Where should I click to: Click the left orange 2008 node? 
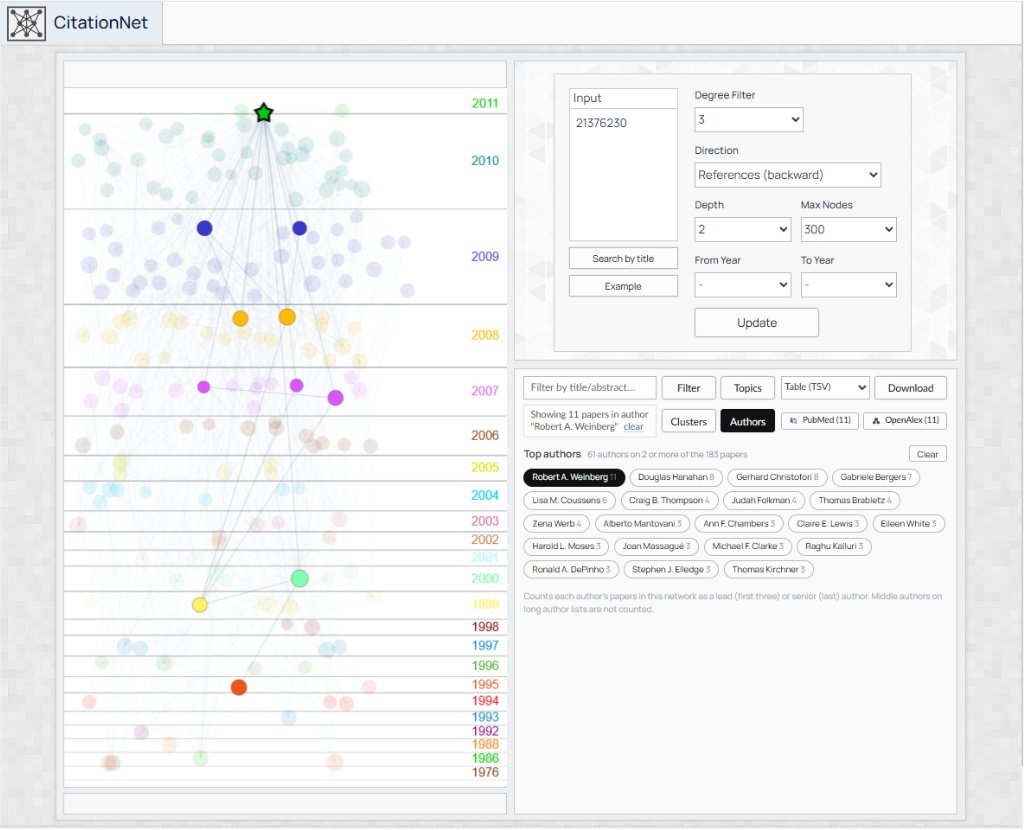(x=240, y=318)
